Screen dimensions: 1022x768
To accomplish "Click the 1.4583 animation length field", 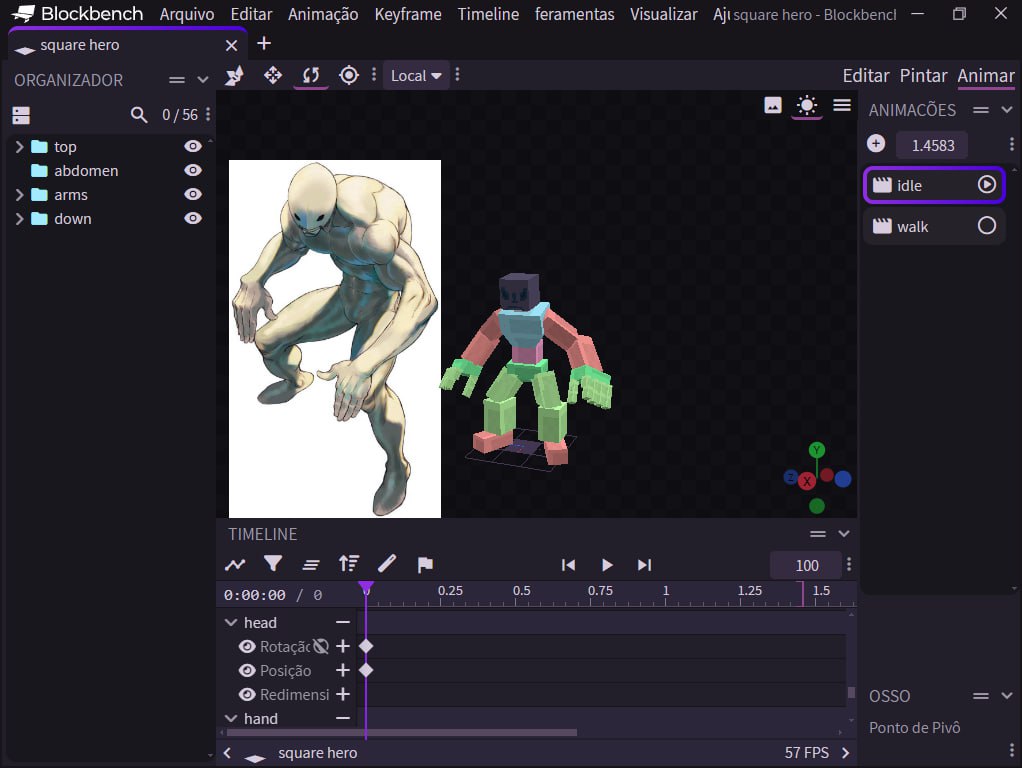I will click(932, 145).
